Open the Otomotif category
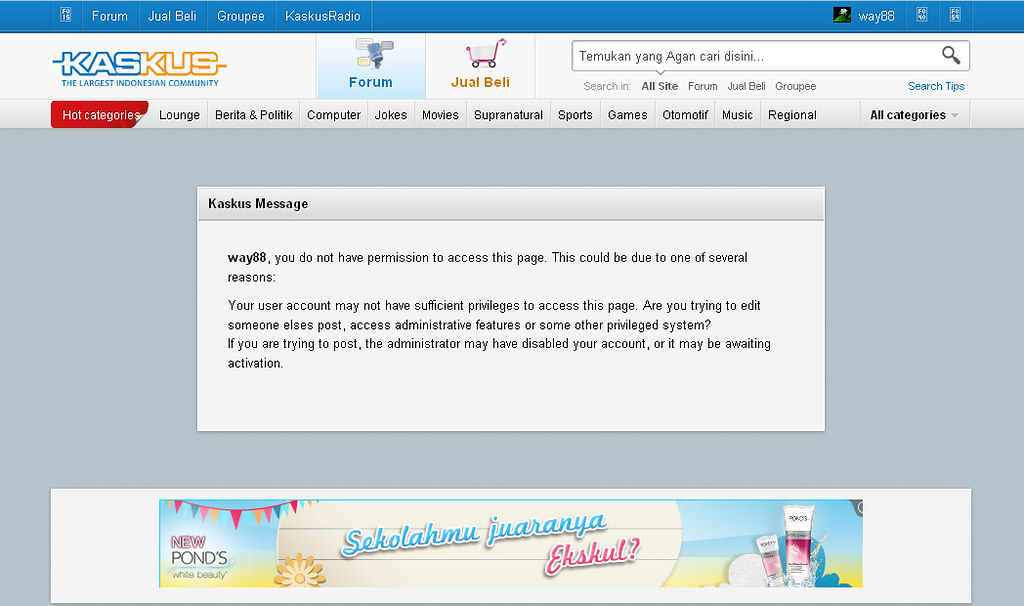Viewport: 1024px width, 606px height. [x=685, y=115]
